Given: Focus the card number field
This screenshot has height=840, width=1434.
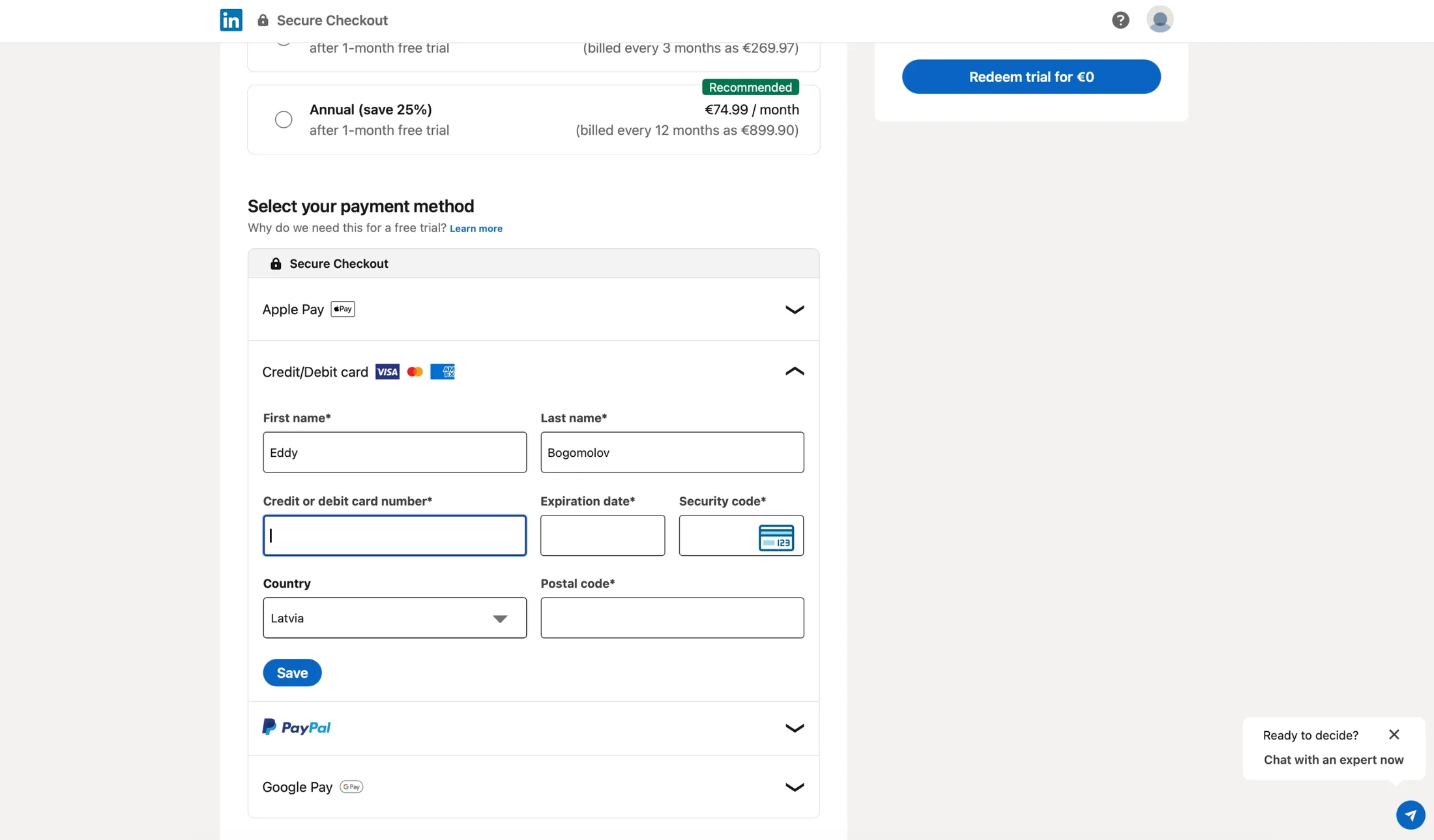Looking at the screenshot, I should [394, 535].
